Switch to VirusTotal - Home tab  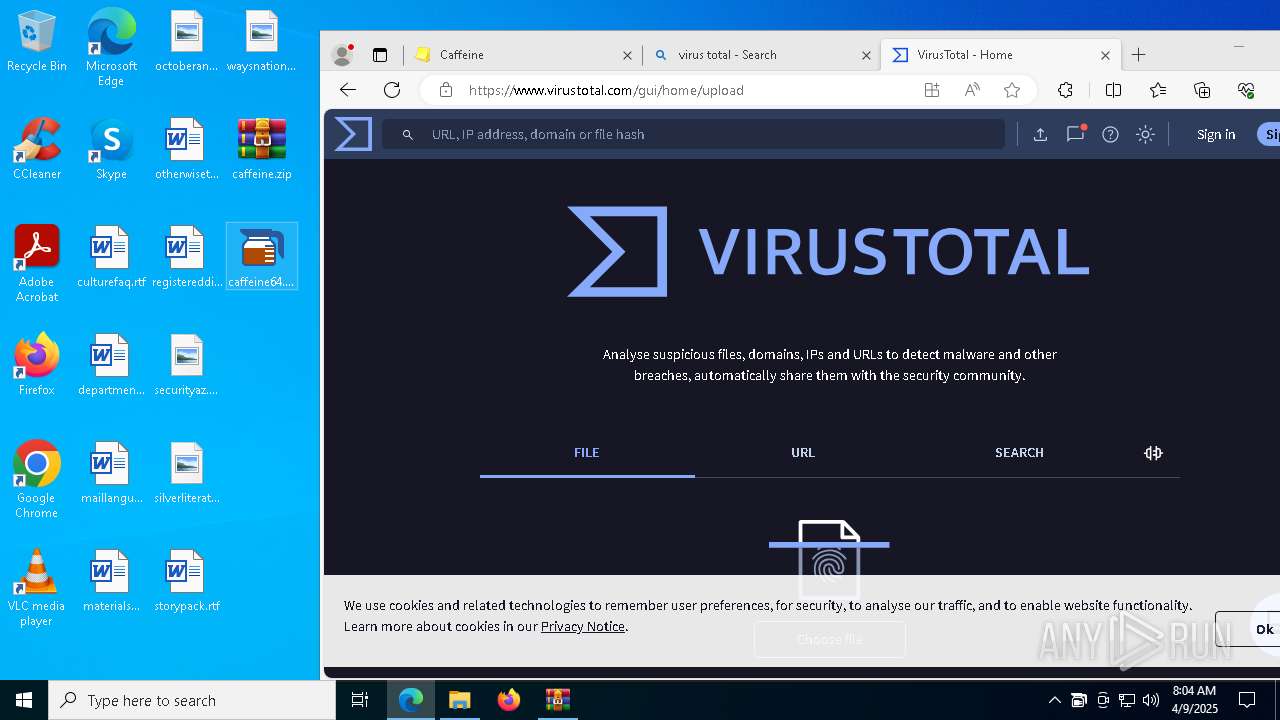coord(1000,55)
